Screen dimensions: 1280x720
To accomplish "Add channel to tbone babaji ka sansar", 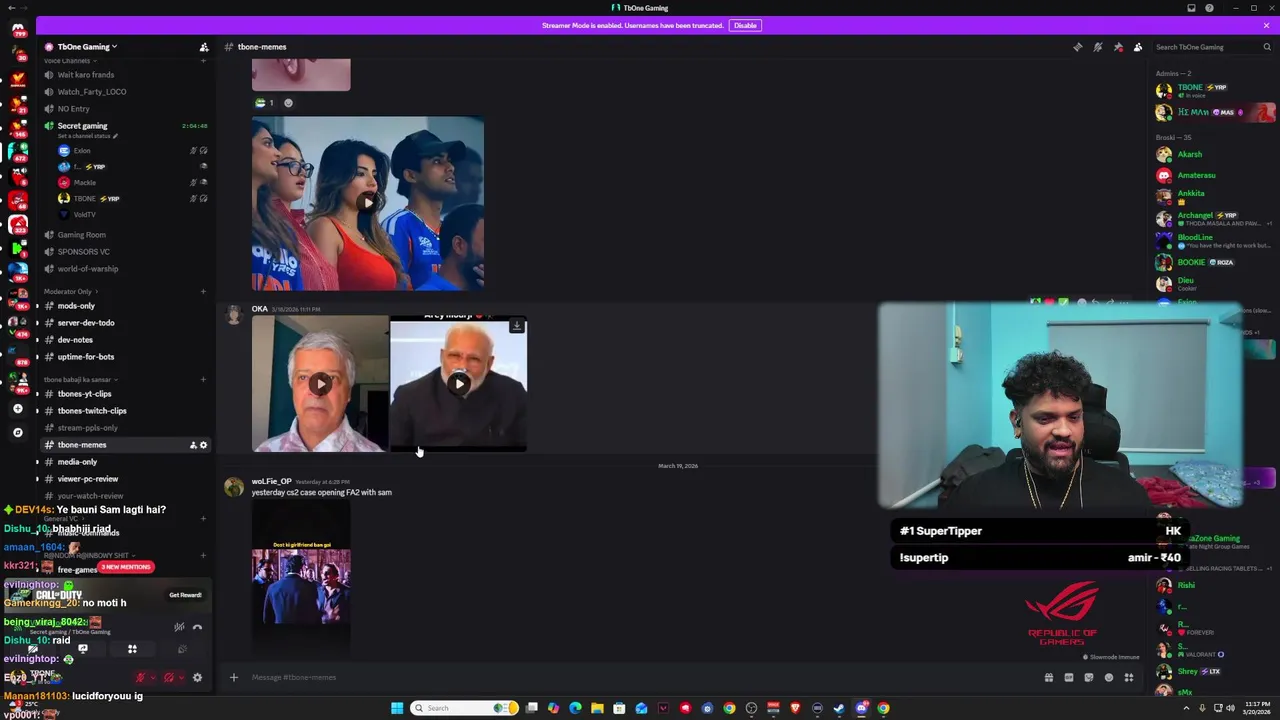I will coord(203,379).
